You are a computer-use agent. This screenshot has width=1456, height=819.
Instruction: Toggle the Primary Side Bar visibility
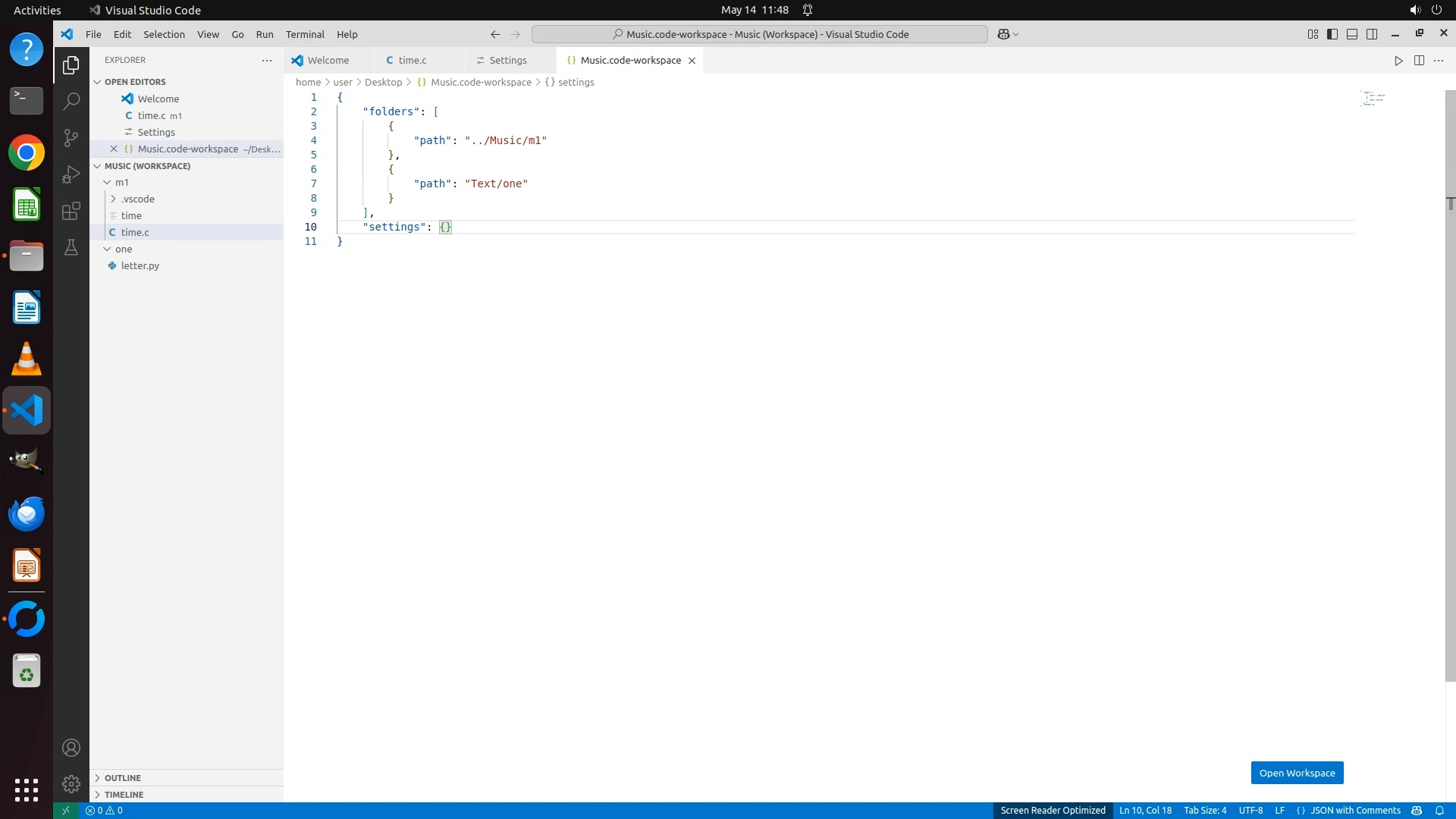point(1332,34)
